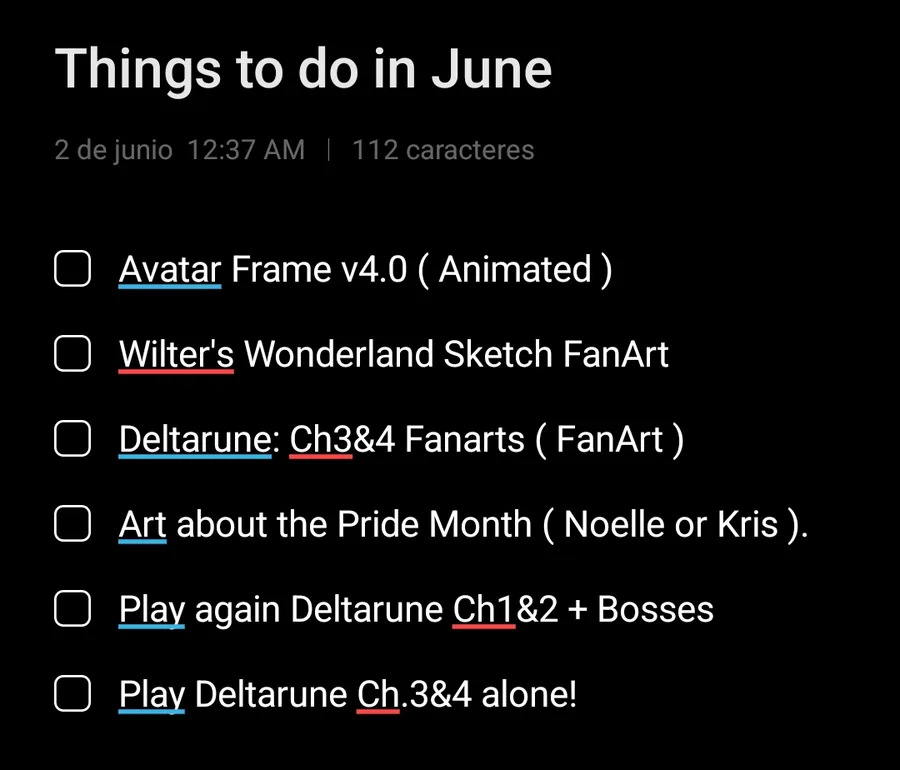Click the red-underlined Ch3 in the Fanarts line

click(321, 440)
